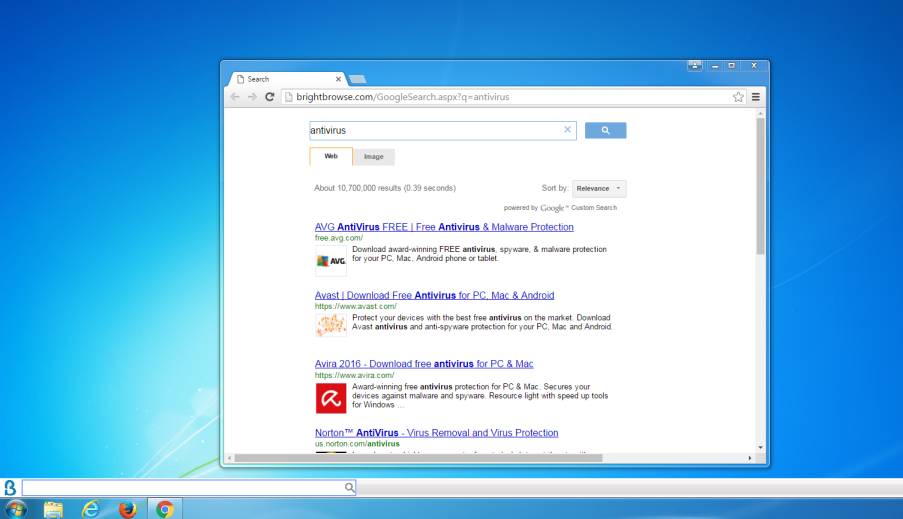Click the 'powered by Google Custom Search' text
Viewport: 903px width, 519px height.
click(x=560, y=207)
